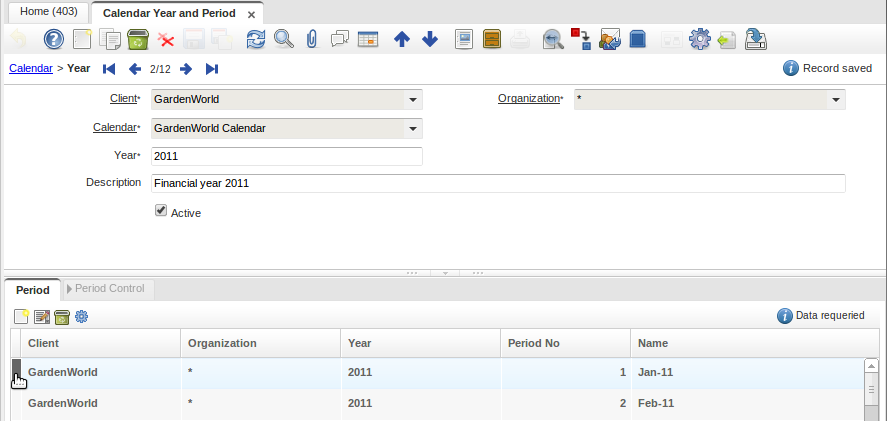The image size is (887, 421).
Task: Uncheck the Active checkbox
Action: tap(160, 211)
